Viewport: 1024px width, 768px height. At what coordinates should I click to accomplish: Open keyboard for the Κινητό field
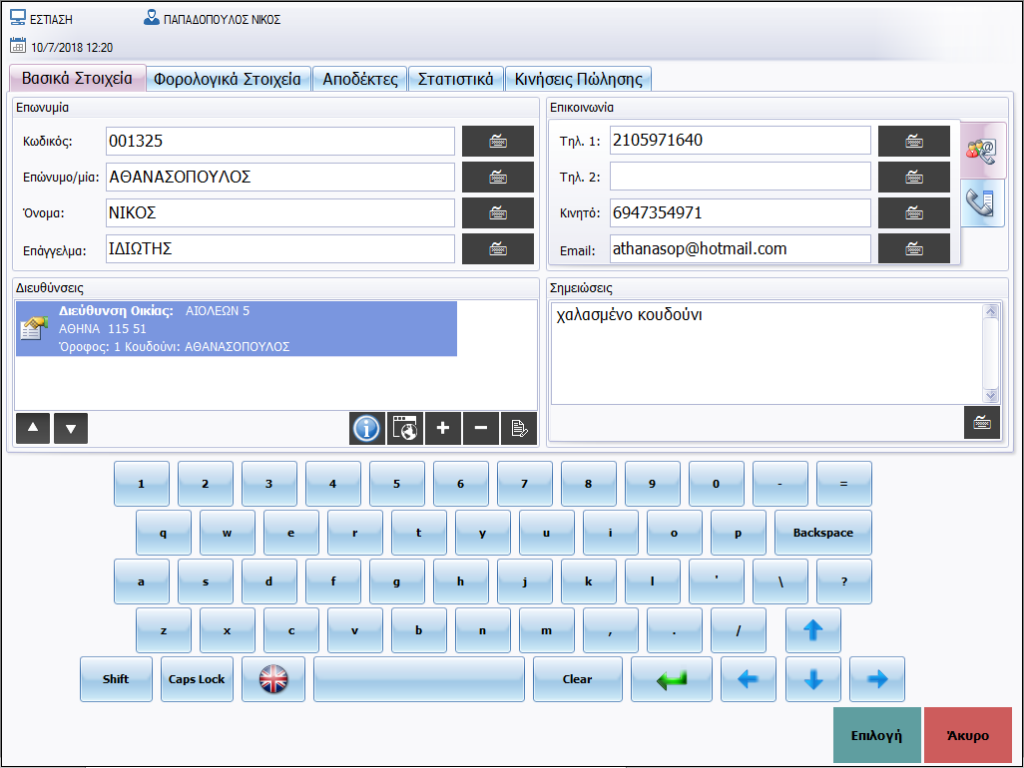[x=914, y=213]
